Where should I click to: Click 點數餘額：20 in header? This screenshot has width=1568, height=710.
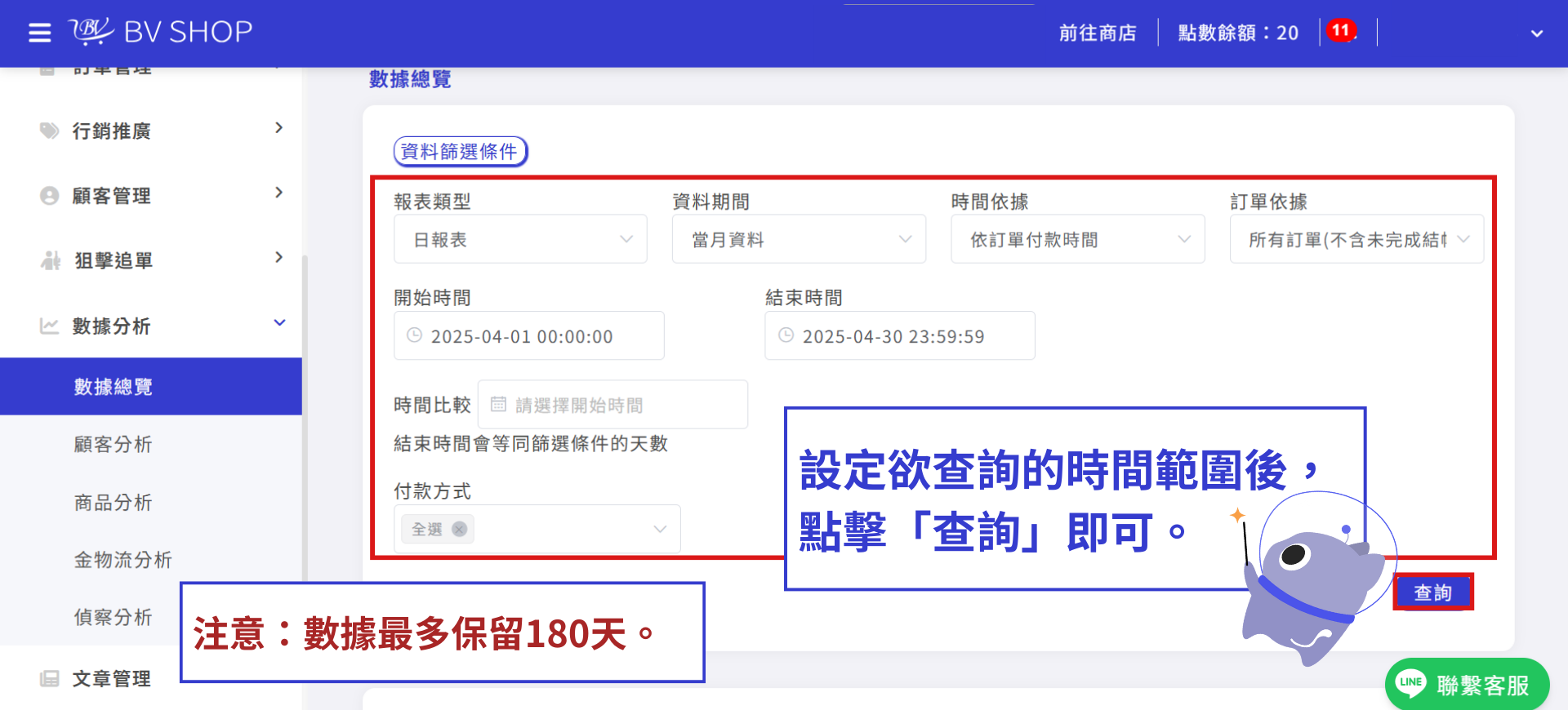click(1238, 33)
